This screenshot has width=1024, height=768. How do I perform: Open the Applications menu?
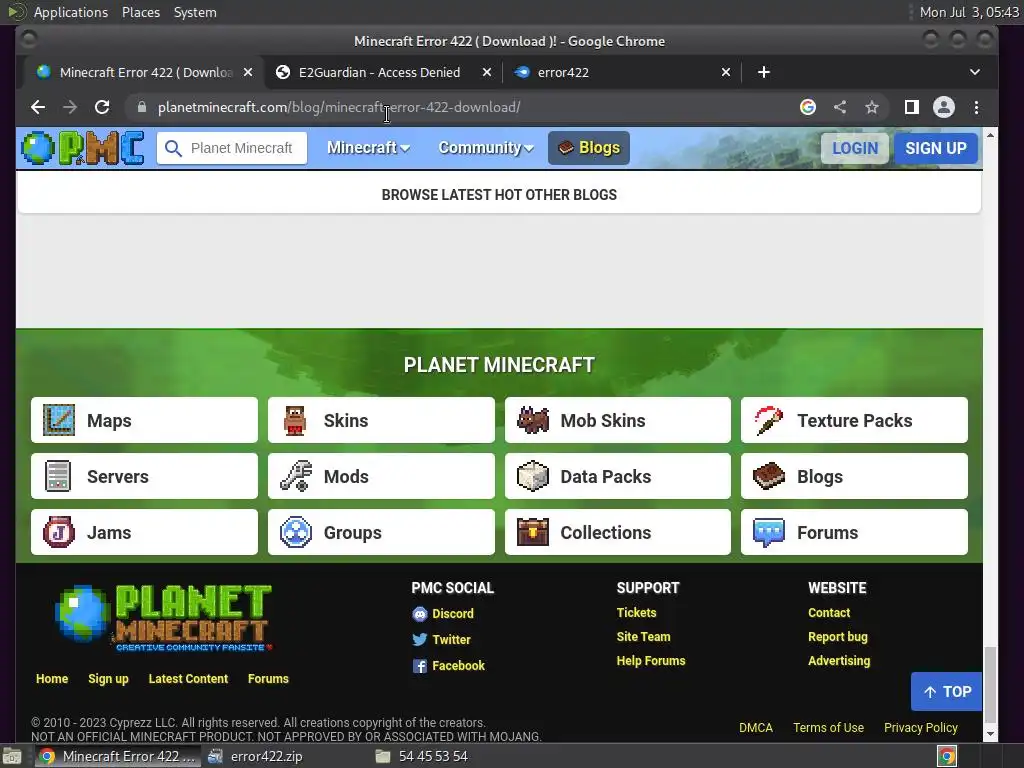(x=71, y=12)
